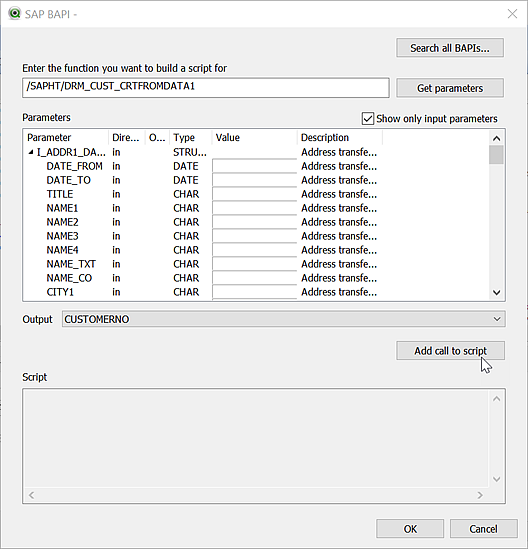Uncheck Show only input parameters
Viewport: 528px width, 549px height.
(x=368, y=119)
